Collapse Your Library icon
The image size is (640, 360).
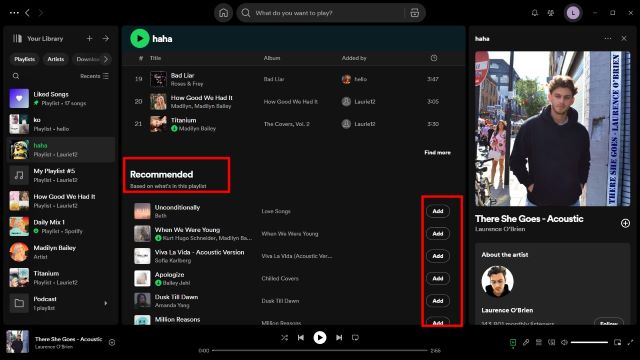click(x=17, y=38)
